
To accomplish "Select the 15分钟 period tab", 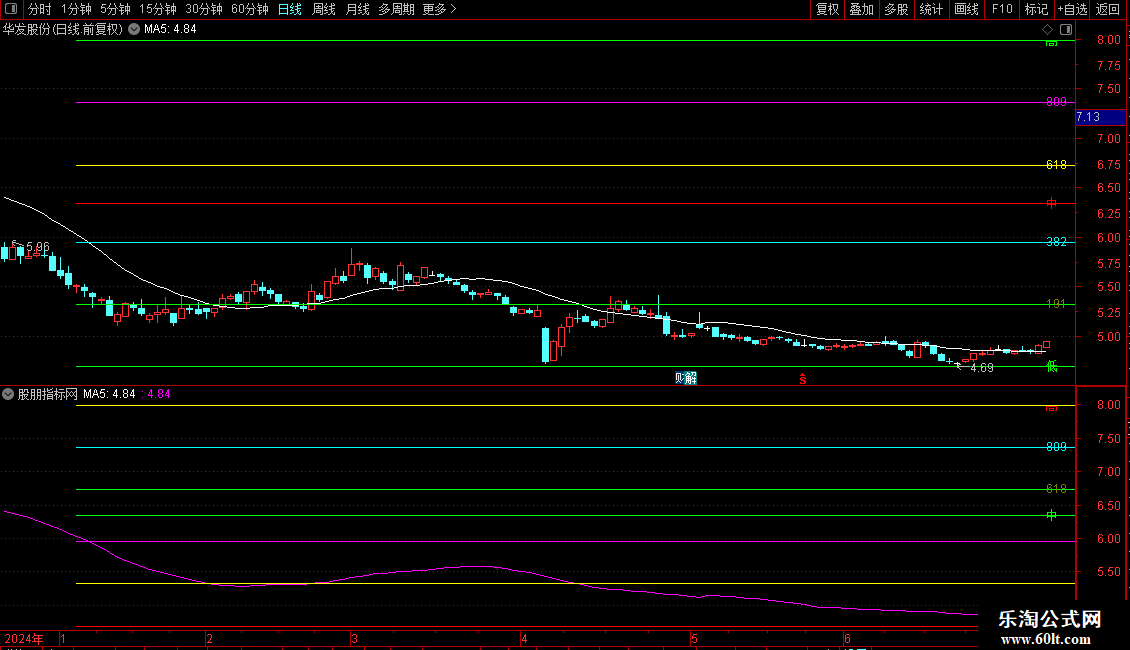I will point(157,9).
